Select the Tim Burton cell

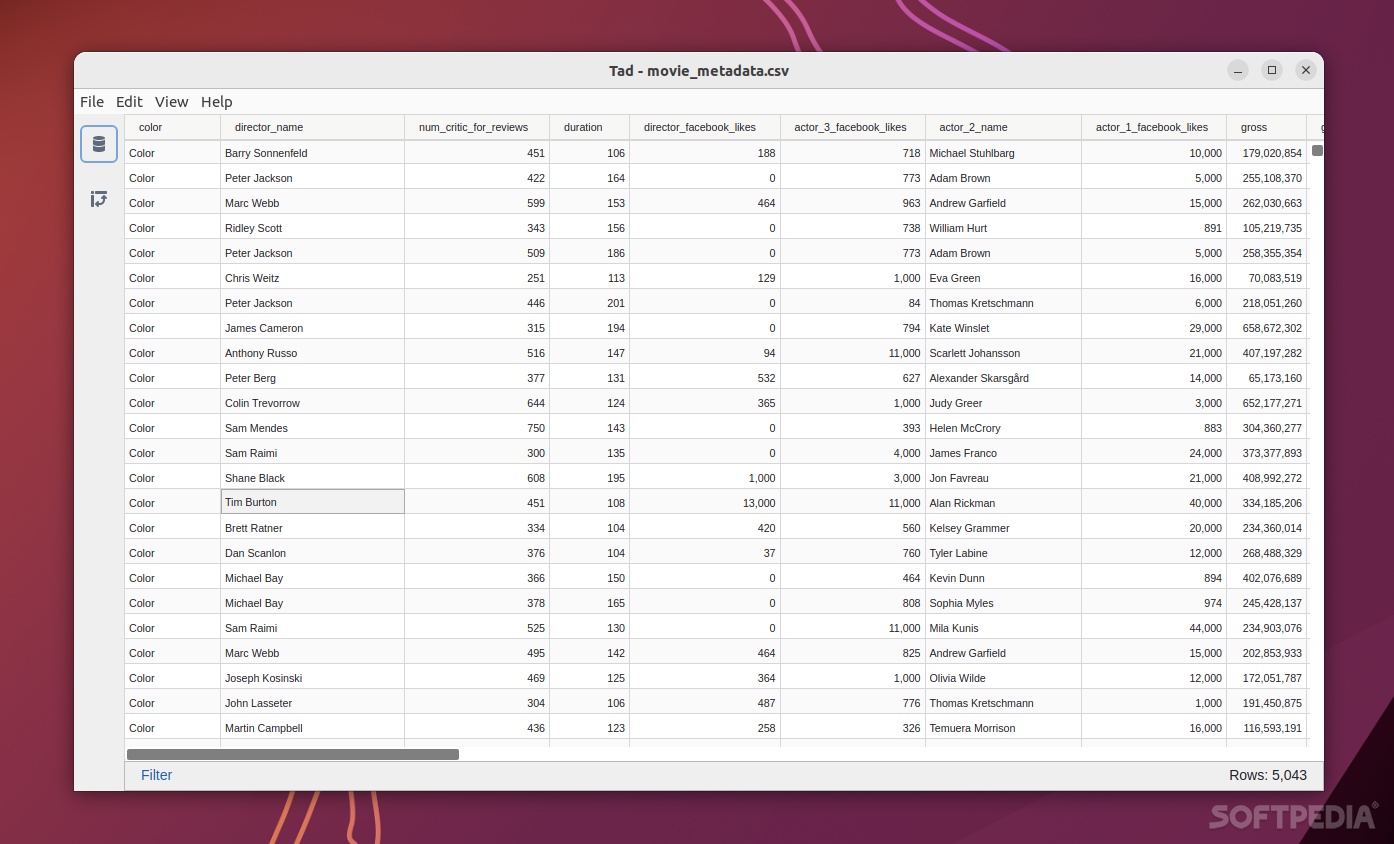click(x=312, y=502)
